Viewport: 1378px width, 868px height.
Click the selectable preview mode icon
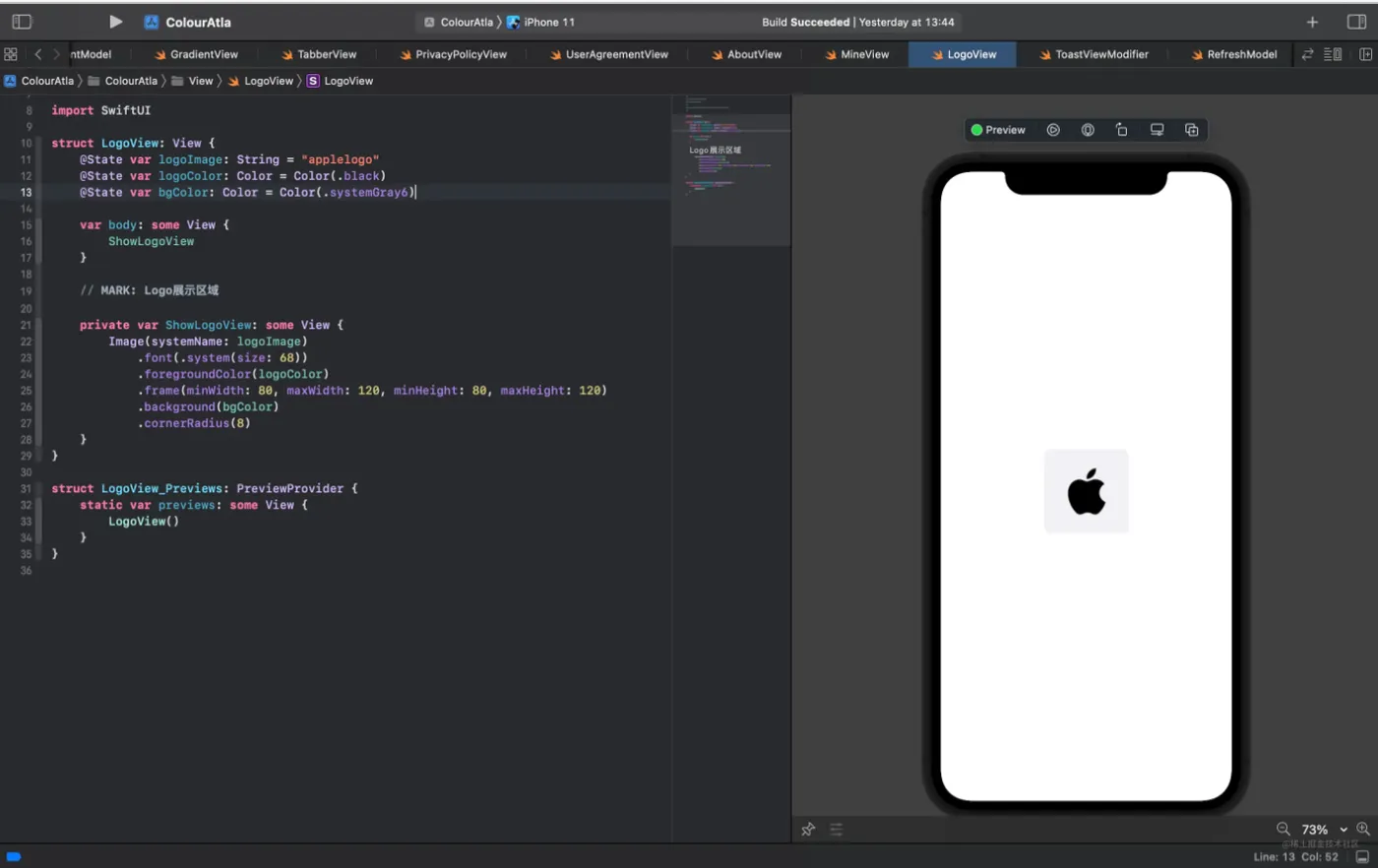[x=1088, y=130]
